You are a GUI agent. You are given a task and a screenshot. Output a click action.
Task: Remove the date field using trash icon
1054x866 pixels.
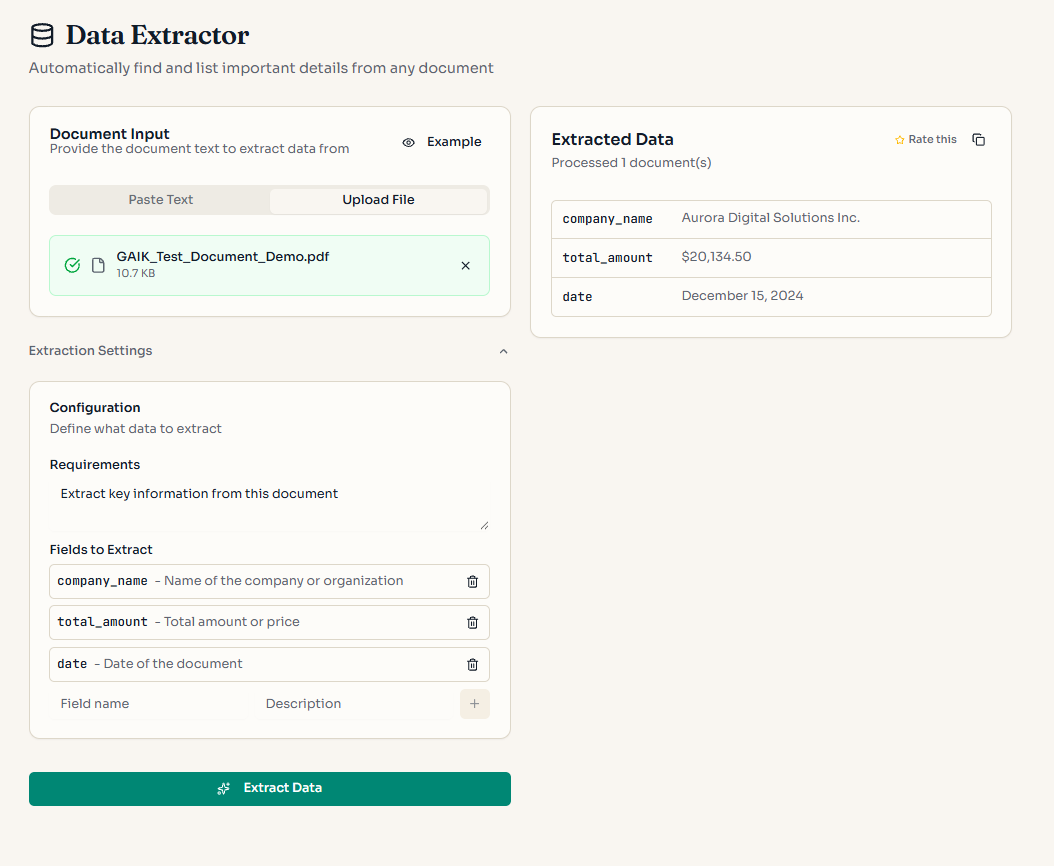[472, 664]
